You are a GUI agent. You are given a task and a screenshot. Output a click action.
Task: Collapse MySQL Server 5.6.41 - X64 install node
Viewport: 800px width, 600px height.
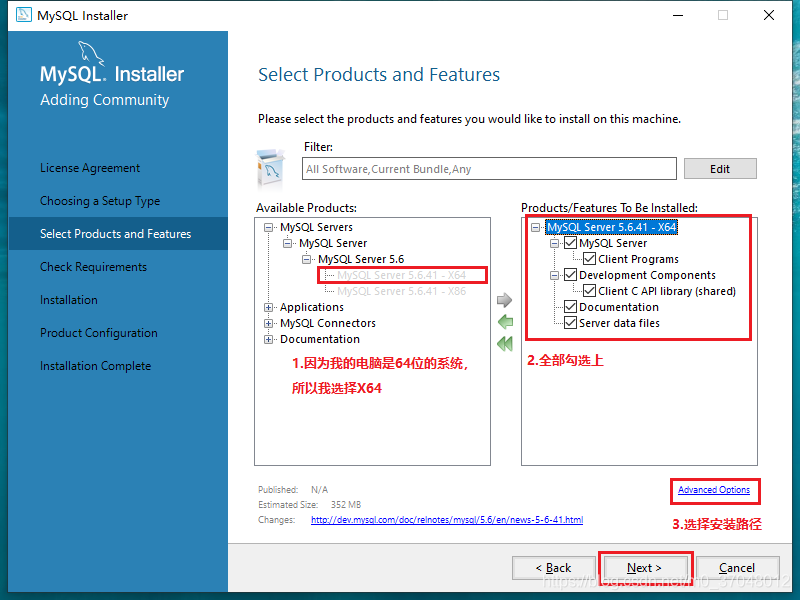coord(535,228)
